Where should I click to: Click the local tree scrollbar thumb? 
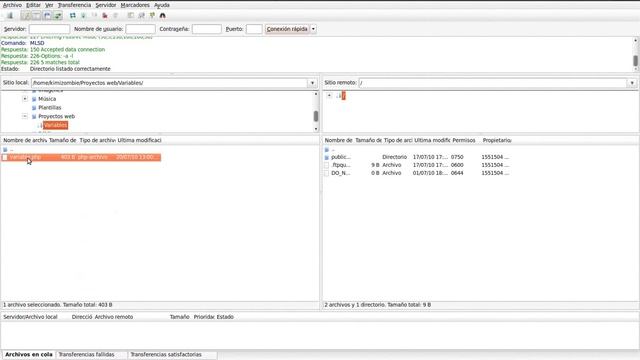coord(316,116)
